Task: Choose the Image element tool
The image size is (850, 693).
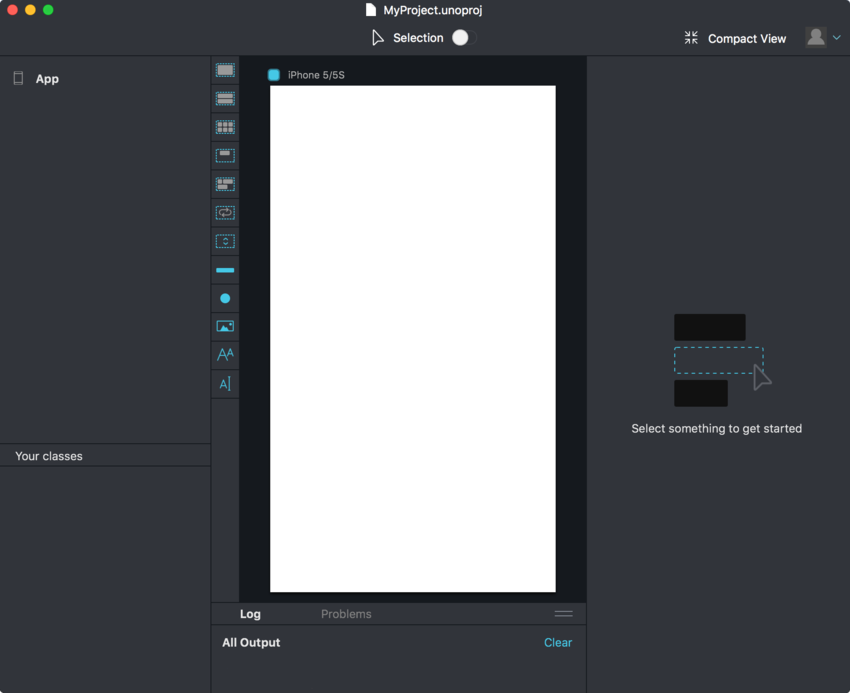Action: 225,326
